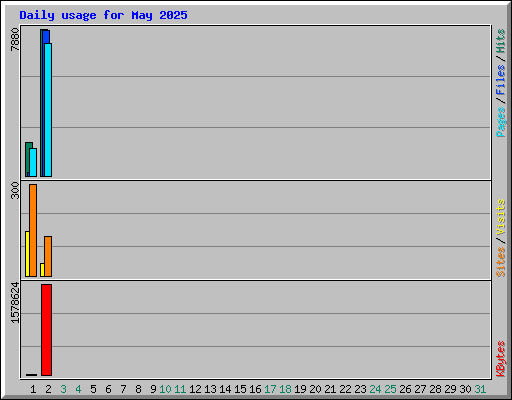Click the blue Files bar top for day 2
512x400 pixels.
point(46,37)
